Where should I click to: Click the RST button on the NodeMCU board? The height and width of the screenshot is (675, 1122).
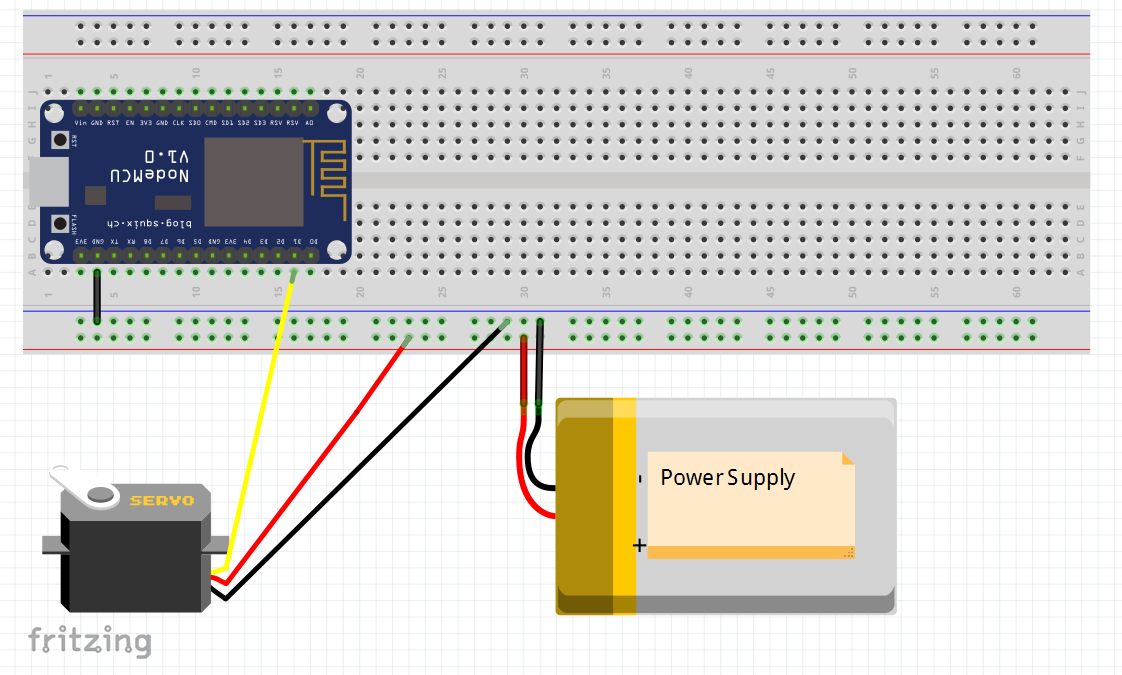pos(60,140)
